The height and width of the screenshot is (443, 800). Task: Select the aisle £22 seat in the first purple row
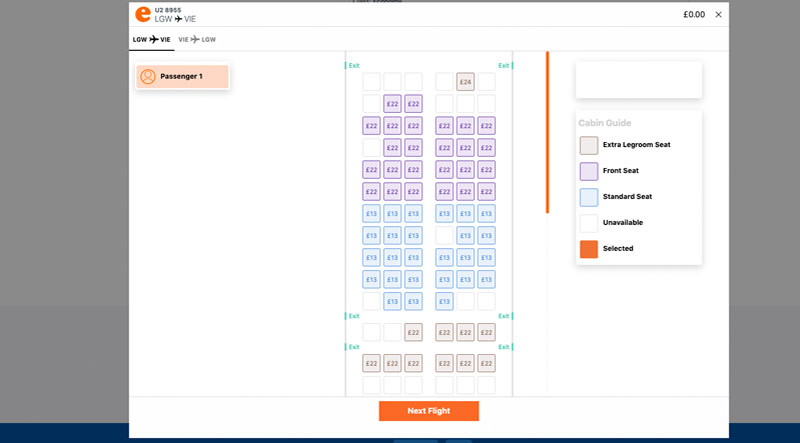pos(413,104)
